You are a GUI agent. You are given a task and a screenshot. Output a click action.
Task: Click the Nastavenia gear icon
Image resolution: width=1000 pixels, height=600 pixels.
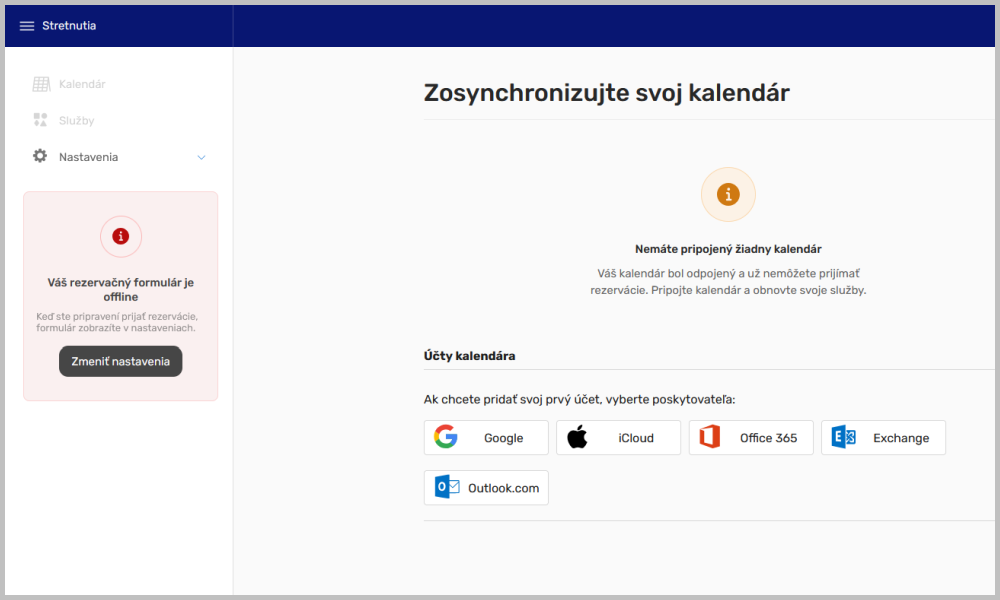point(39,156)
